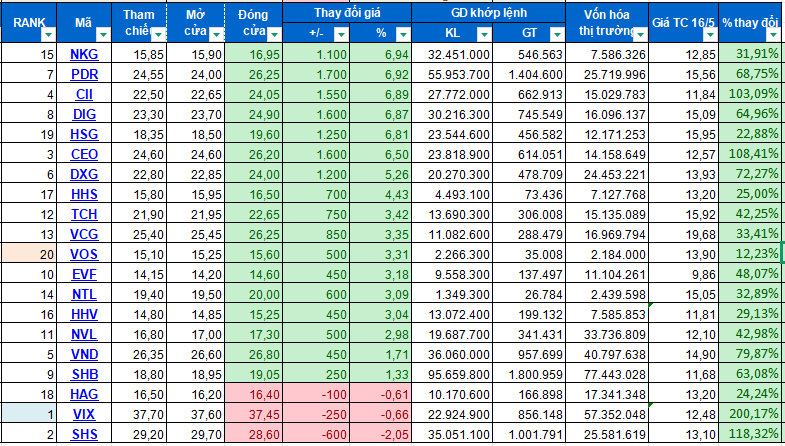Open the Đóng cửa filter dropdown
The image size is (785, 446).
tap(274, 34)
